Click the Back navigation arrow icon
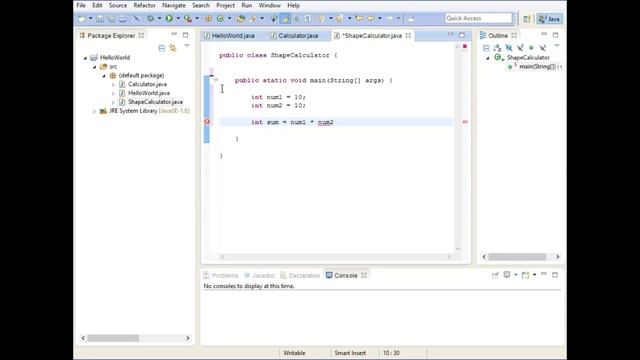Image resolution: width=640 pixels, height=360 pixels. (371, 18)
